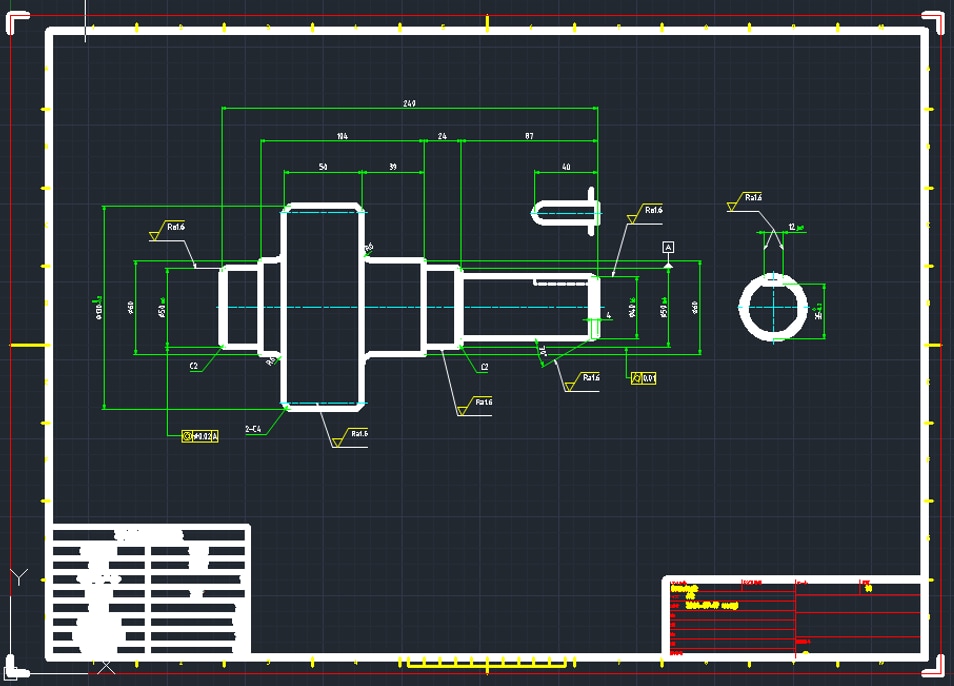This screenshot has height=686, width=954.
Task: Select the 249 overall length dimension text
Action: point(409,103)
